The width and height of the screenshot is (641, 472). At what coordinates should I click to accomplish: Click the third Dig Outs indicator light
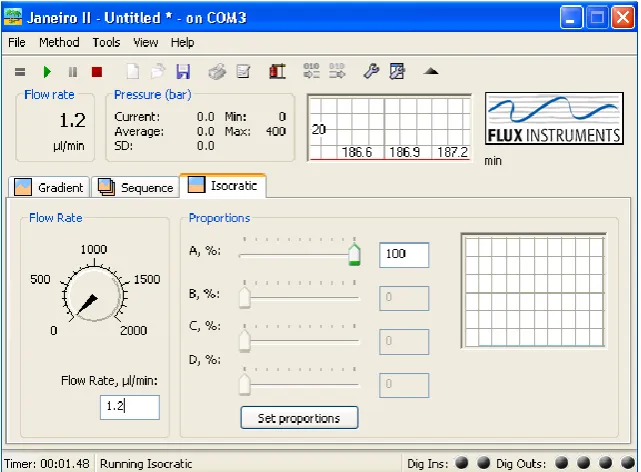(605, 463)
